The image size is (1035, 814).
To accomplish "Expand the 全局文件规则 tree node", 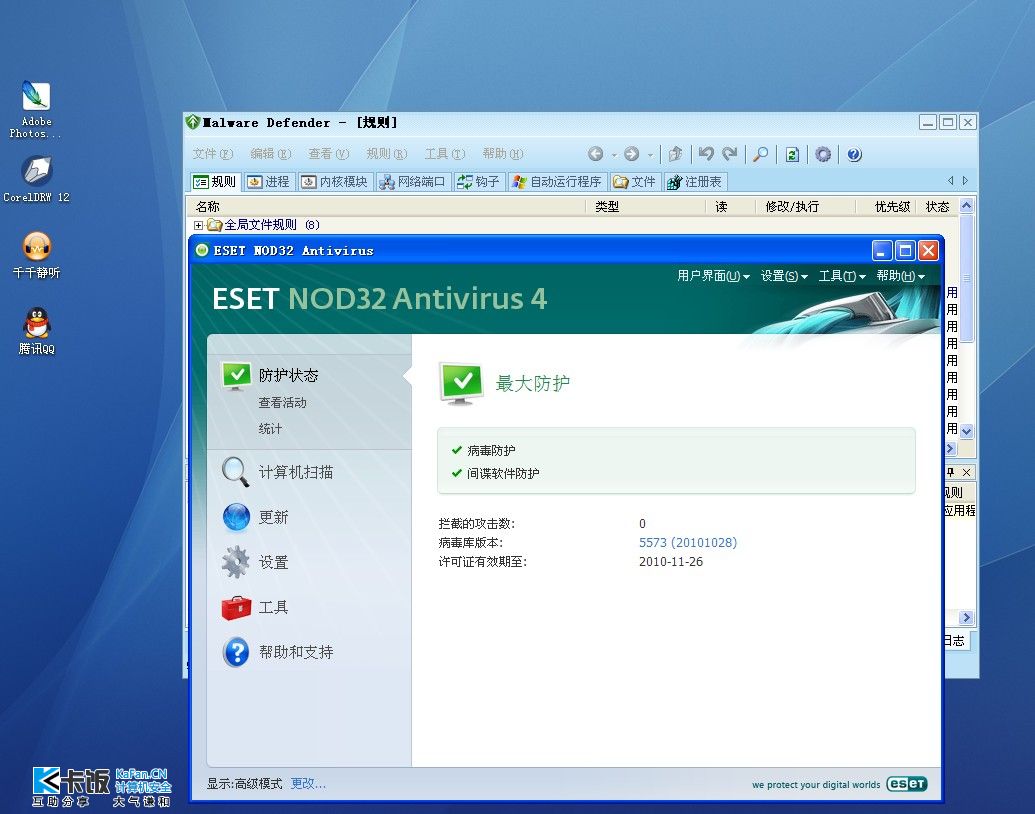I will (x=198, y=225).
